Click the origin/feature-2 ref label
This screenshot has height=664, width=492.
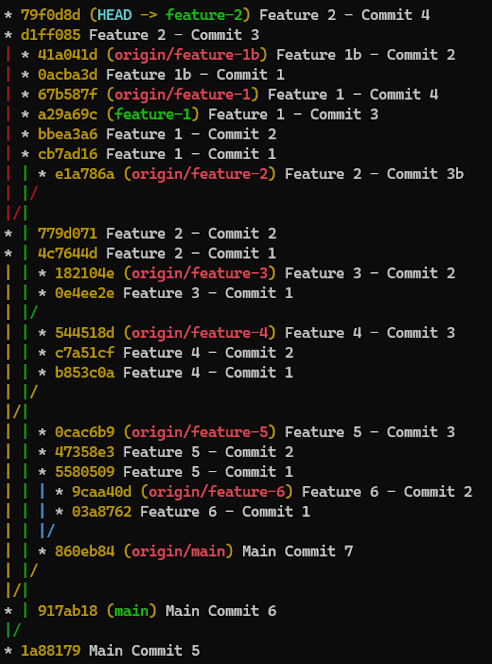[x=200, y=174]
